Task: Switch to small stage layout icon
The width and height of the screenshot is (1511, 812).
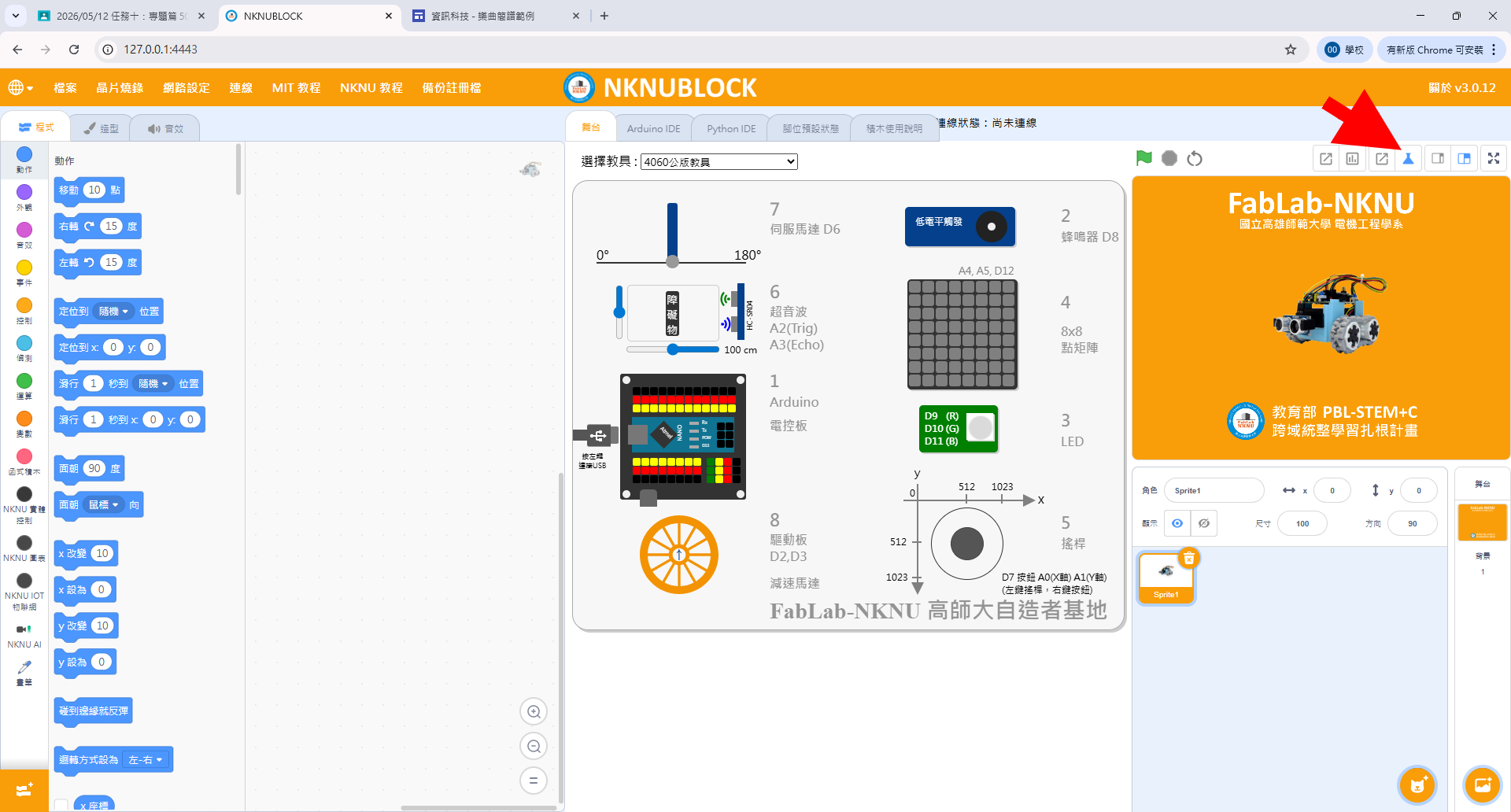Action: tap(1437, 158)
